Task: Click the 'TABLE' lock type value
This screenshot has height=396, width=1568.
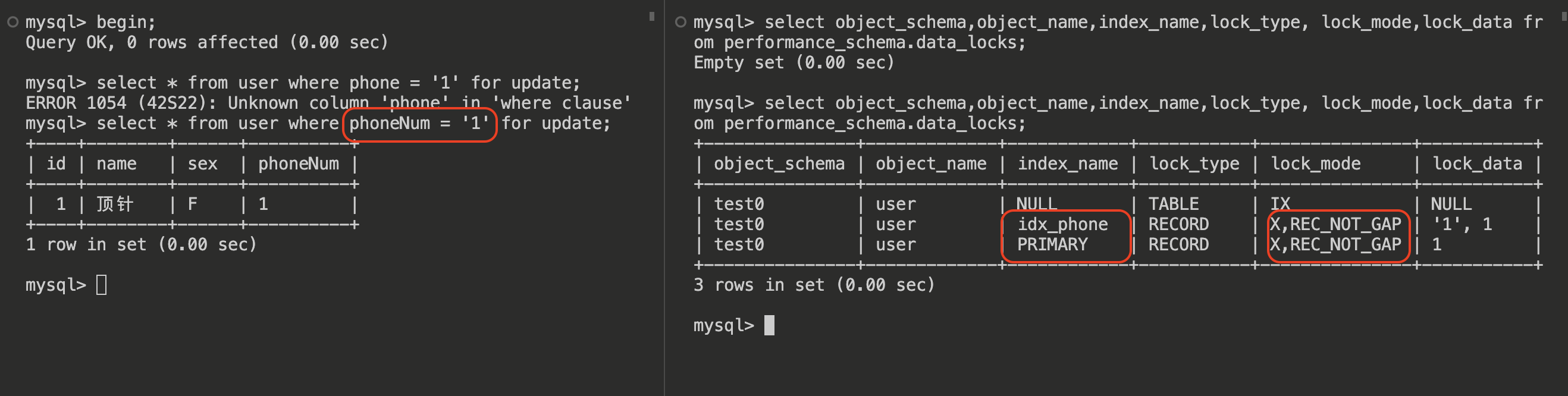Action: [x=1173, y=204]
